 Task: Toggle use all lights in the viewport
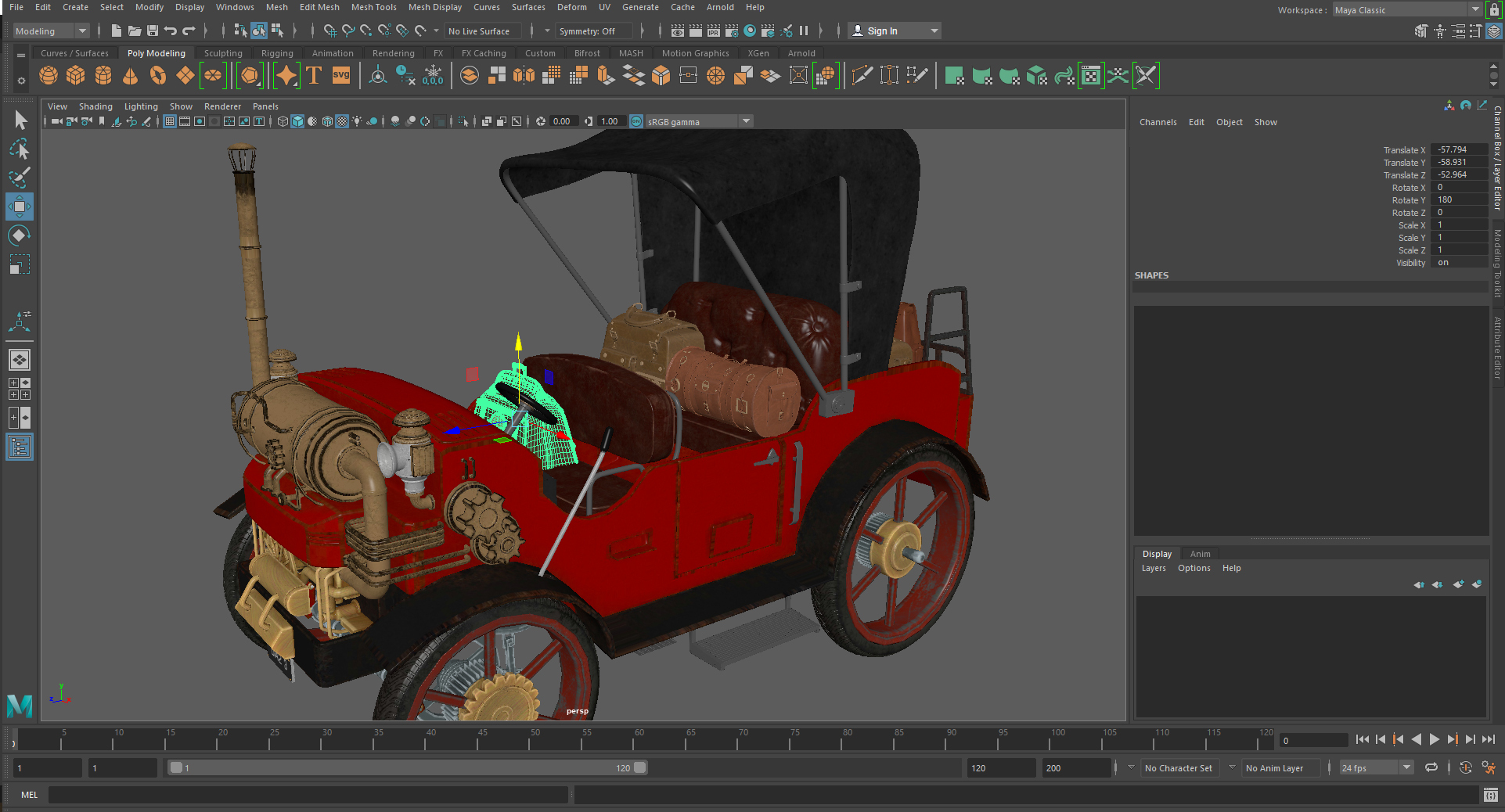point(357,121)
